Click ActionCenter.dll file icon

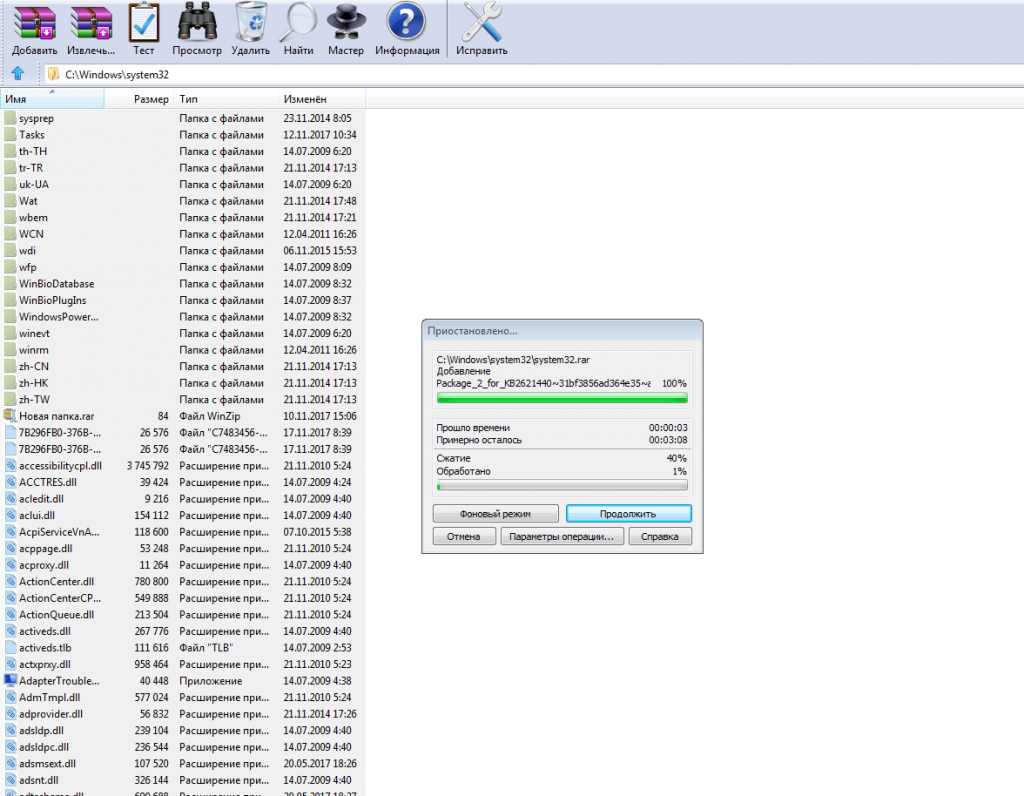(x=10, y=581)
